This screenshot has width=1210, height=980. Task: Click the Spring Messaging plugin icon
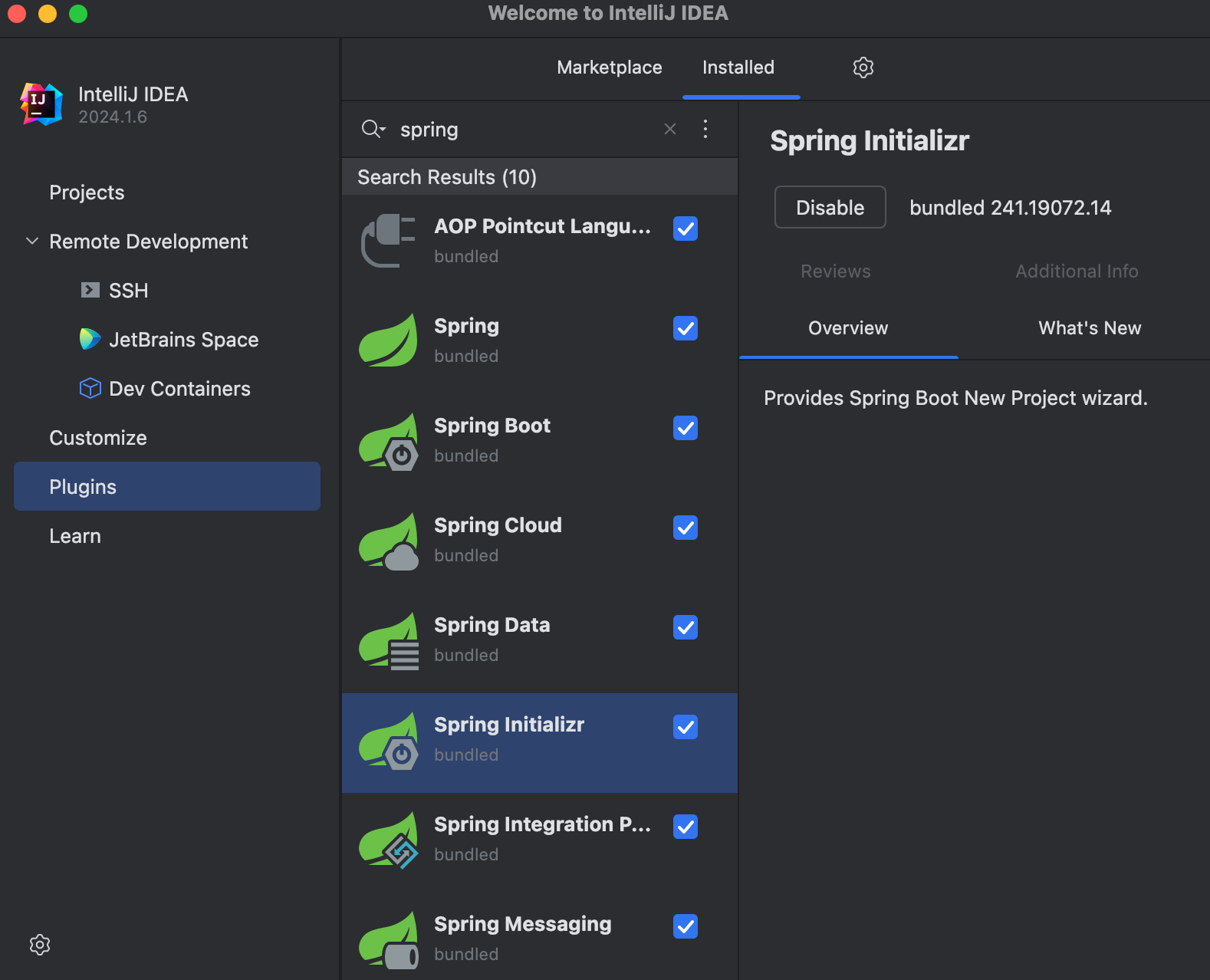(x=389, y=939)
